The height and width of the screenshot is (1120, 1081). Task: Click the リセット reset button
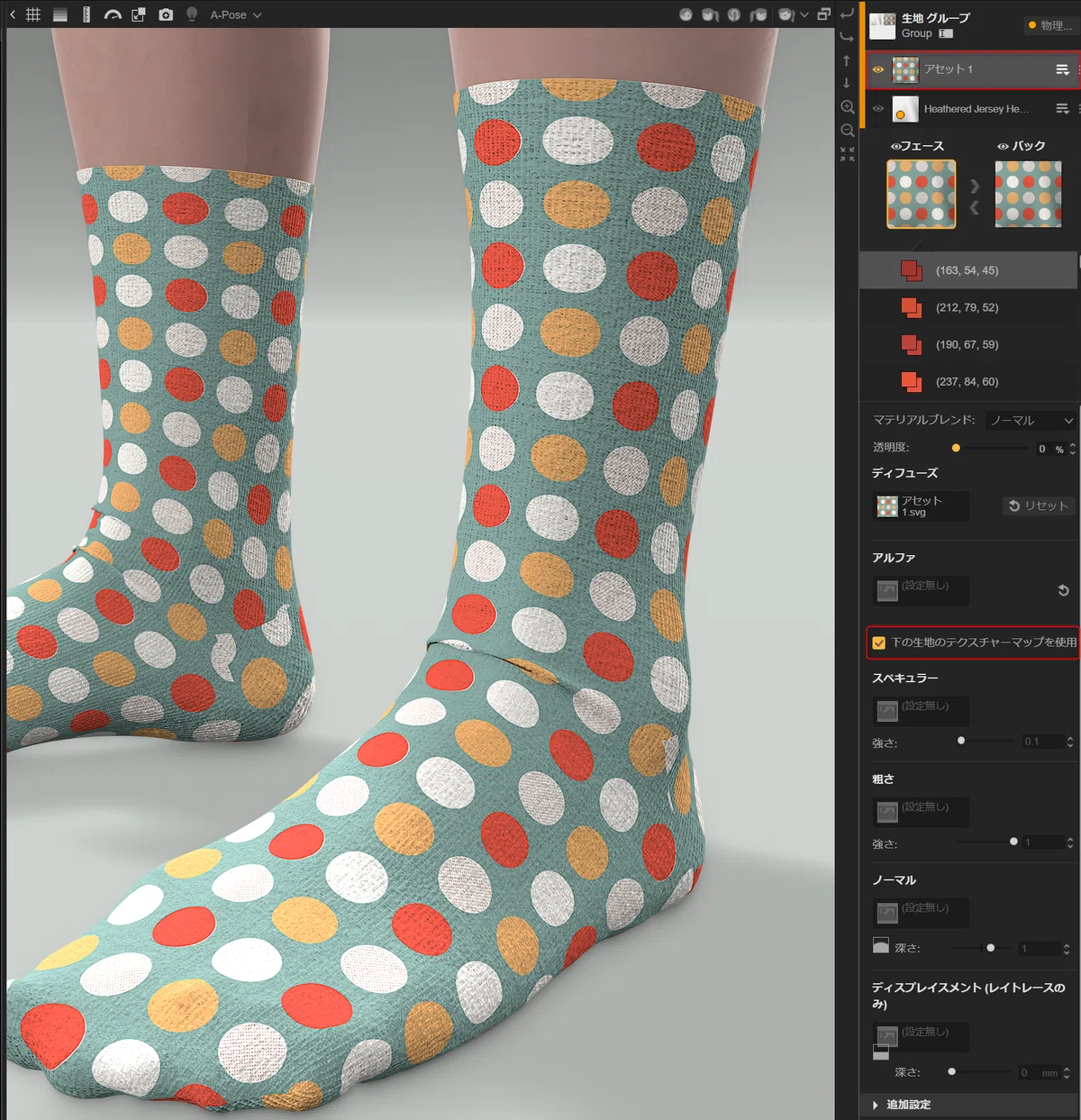1038,505
